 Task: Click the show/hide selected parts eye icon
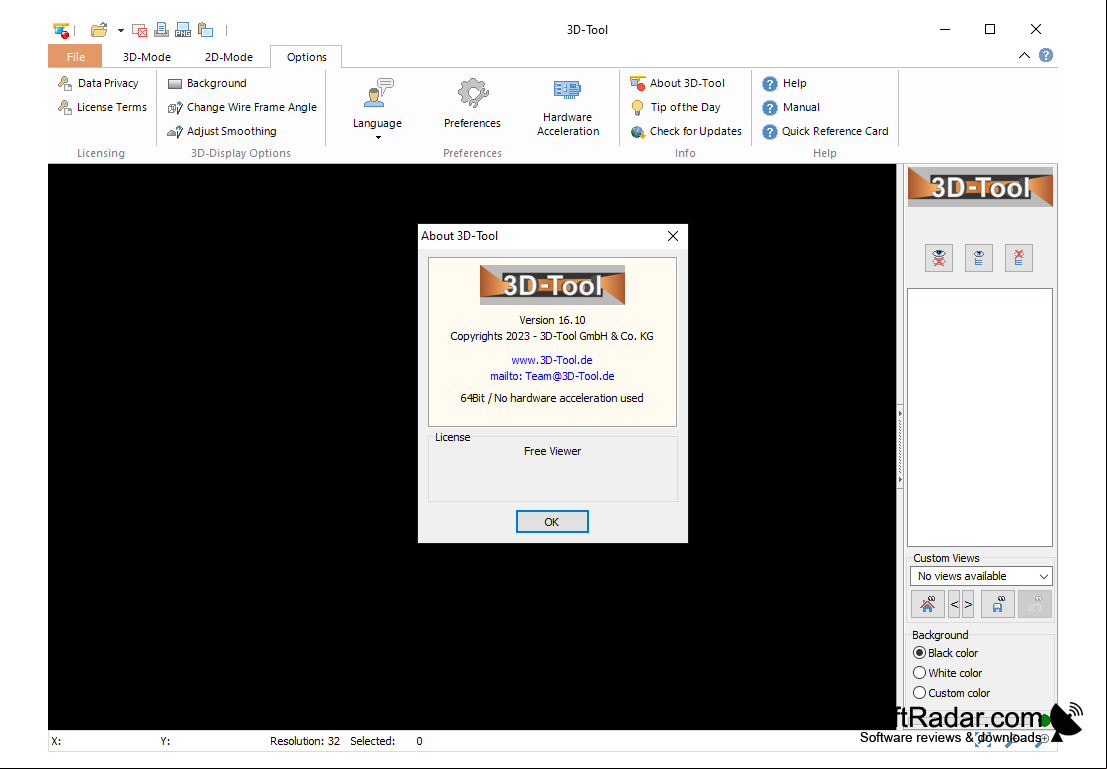939,258
